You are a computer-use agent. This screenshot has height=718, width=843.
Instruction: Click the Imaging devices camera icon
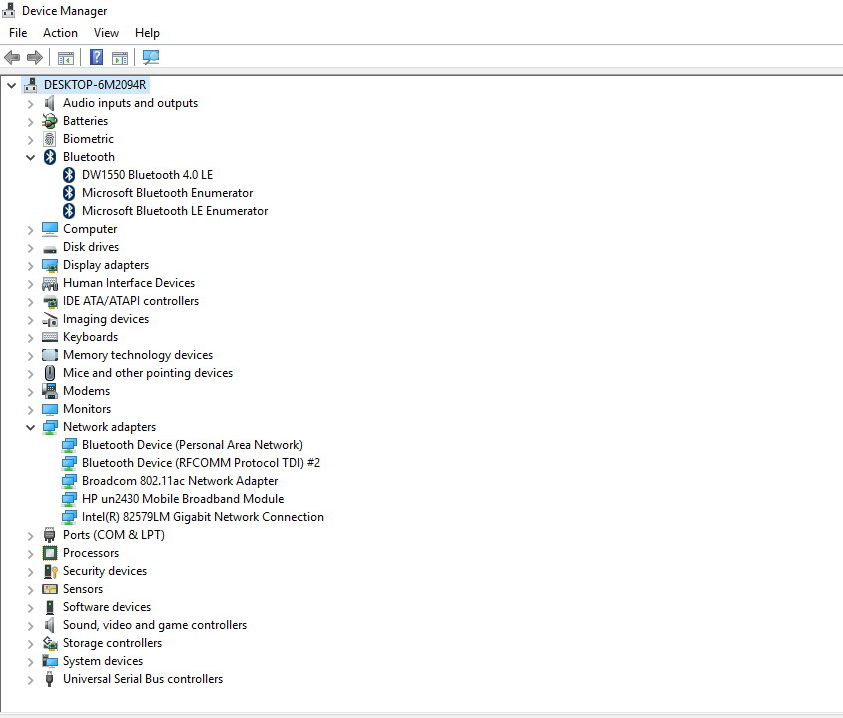point(49,319)
